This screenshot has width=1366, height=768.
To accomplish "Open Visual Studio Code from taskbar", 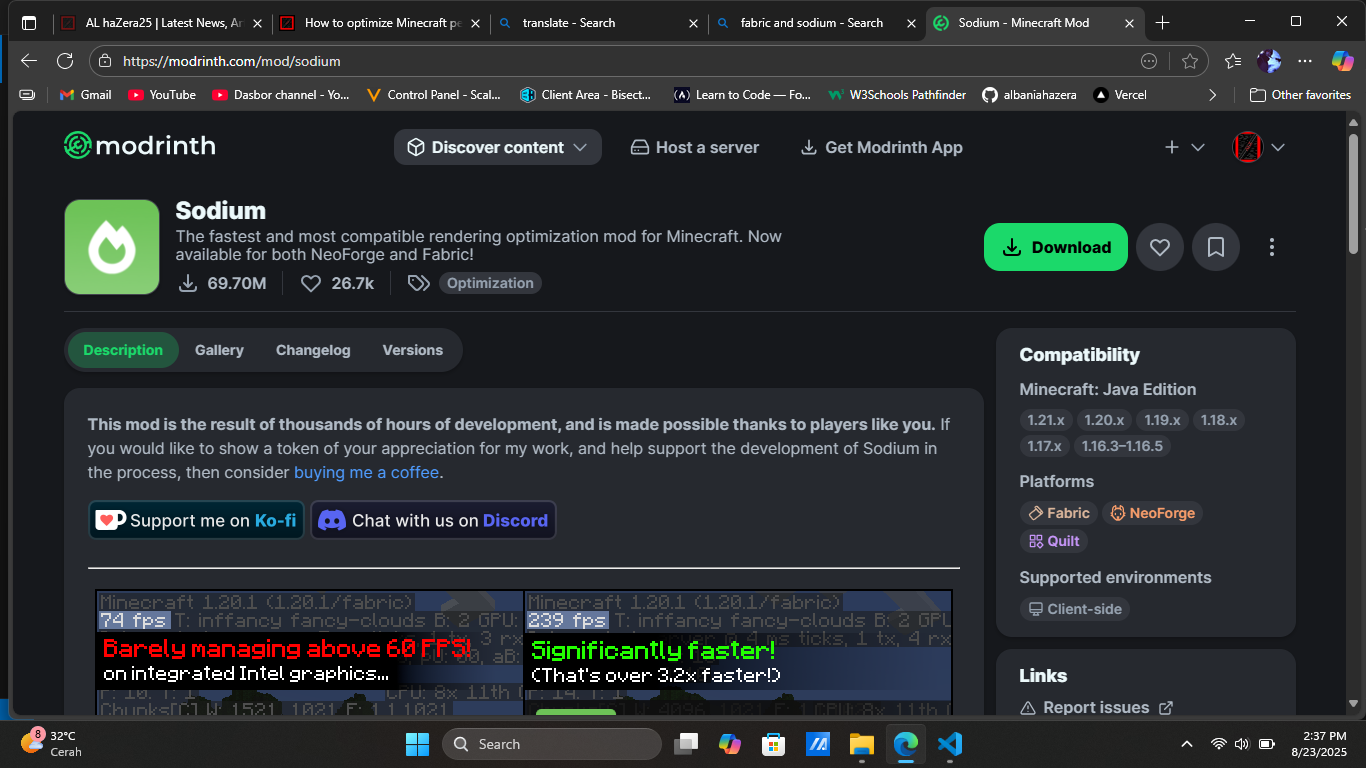I will (x=949, y=744).
